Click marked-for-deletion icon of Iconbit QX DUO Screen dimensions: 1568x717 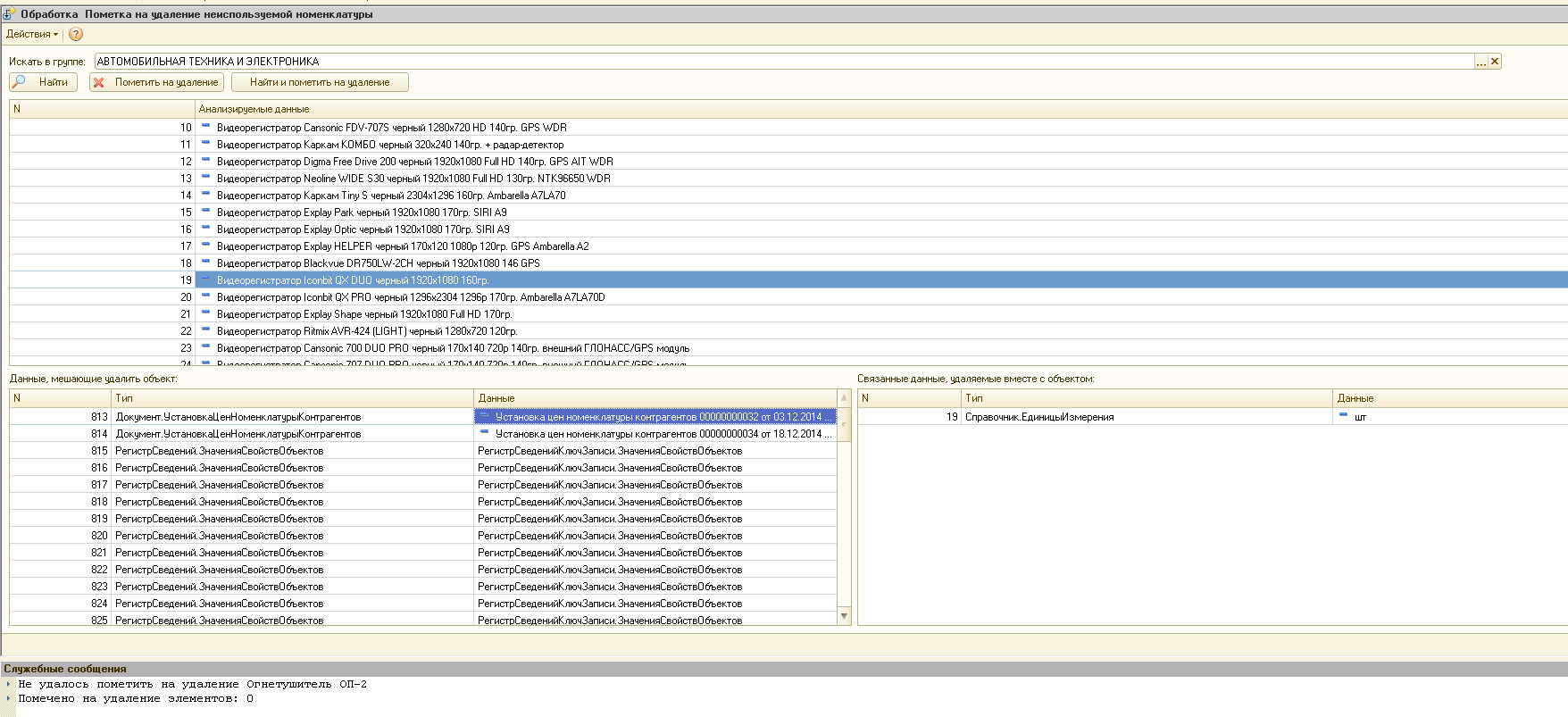click(x=205, y=279)
